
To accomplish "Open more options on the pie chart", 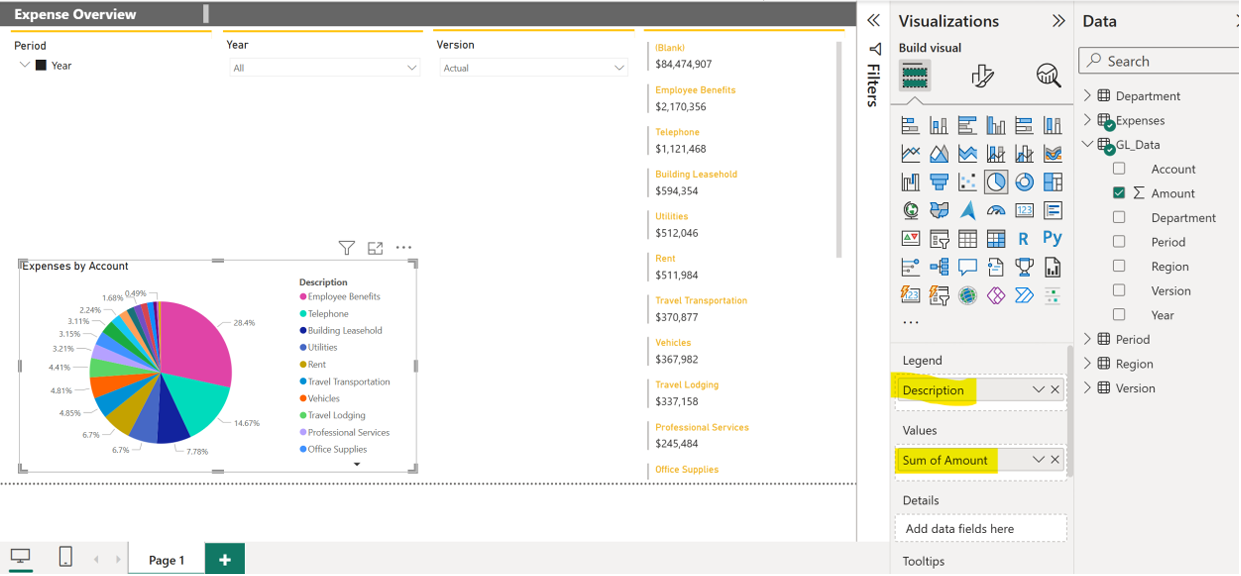I will [x=404, y=248].
